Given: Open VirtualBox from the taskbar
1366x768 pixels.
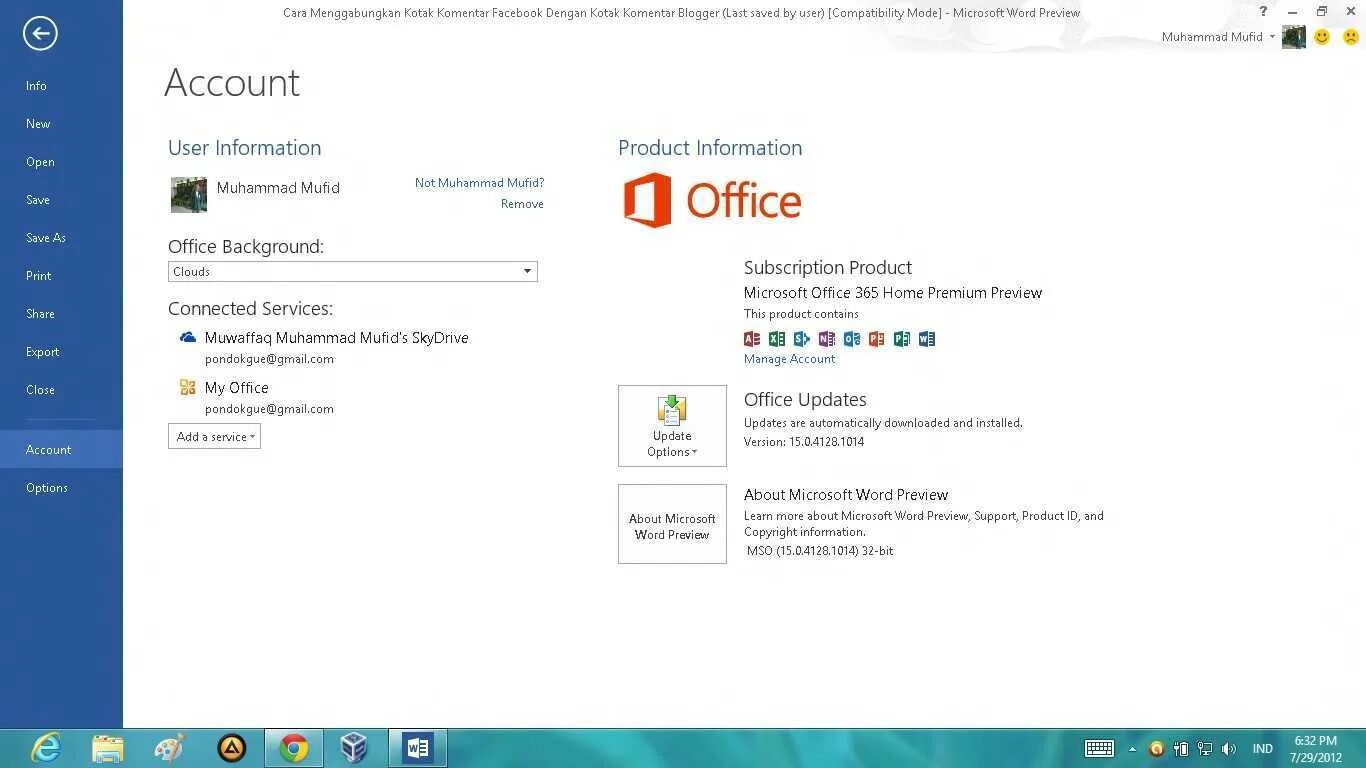Looking at the screenshot, I should pos(354,748).
